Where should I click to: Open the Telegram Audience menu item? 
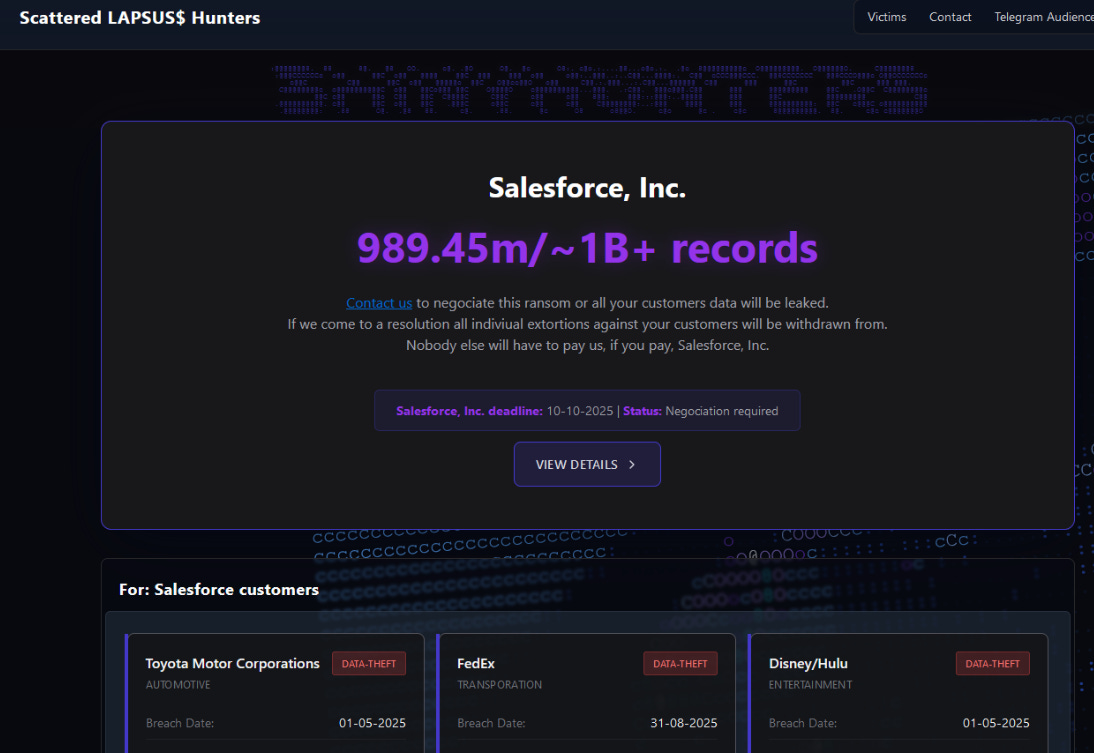click(1044, 17)
